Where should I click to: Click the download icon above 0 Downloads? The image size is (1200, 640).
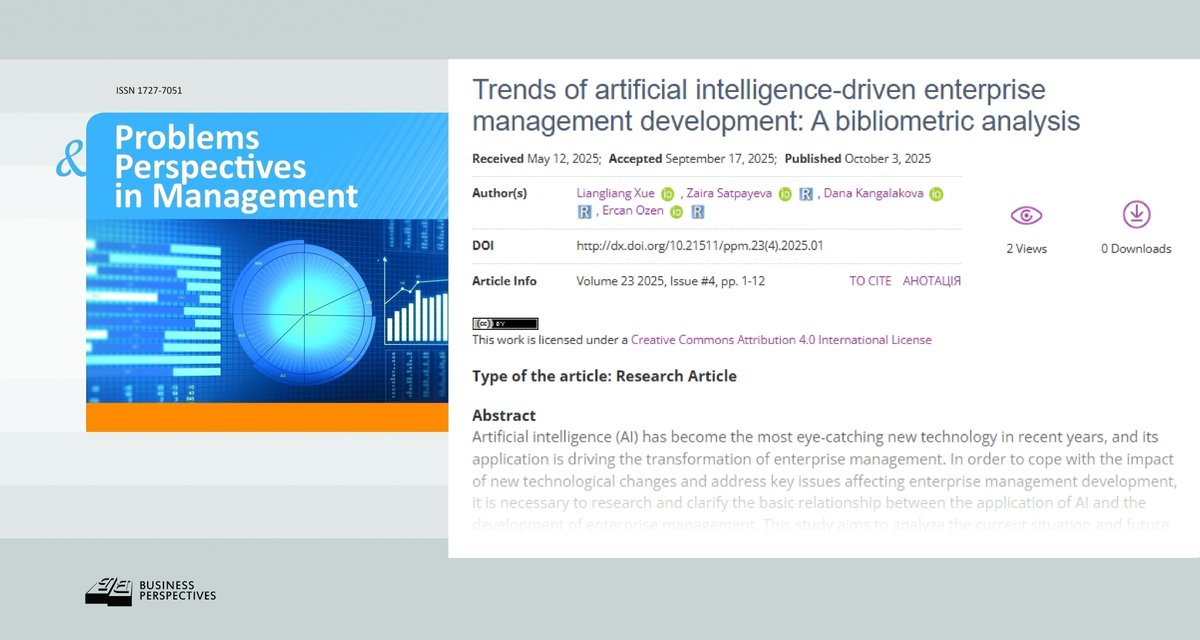click(x=1136, y=215)
